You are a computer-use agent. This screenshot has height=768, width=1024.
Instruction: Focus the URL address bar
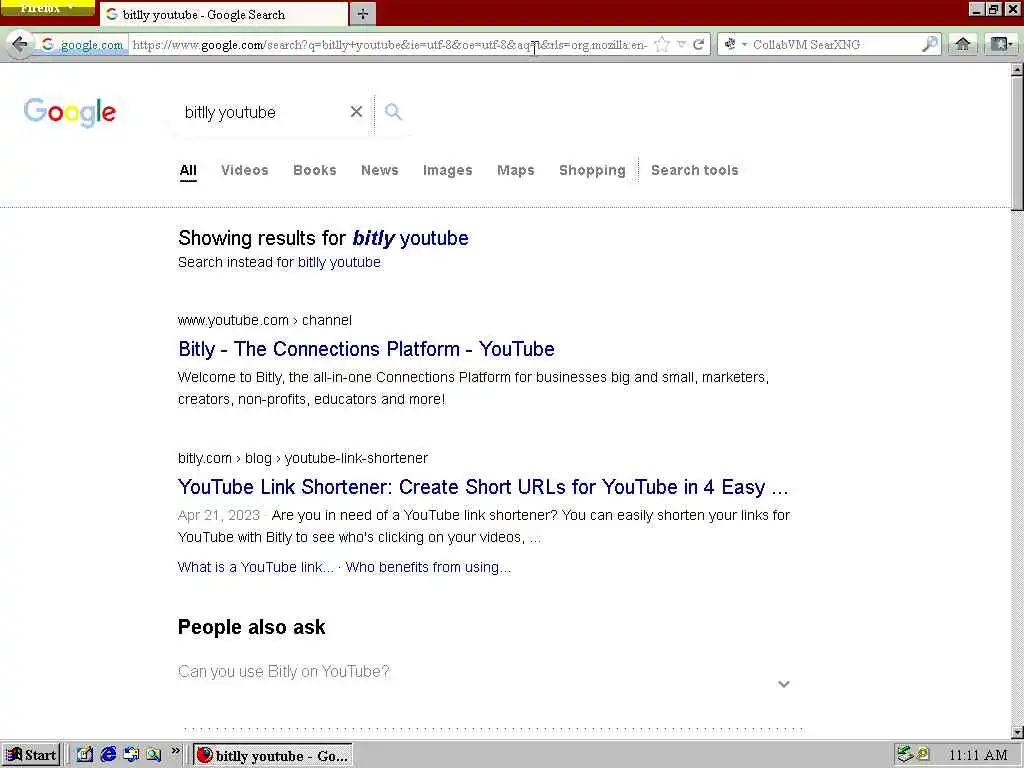coord(390,44)
